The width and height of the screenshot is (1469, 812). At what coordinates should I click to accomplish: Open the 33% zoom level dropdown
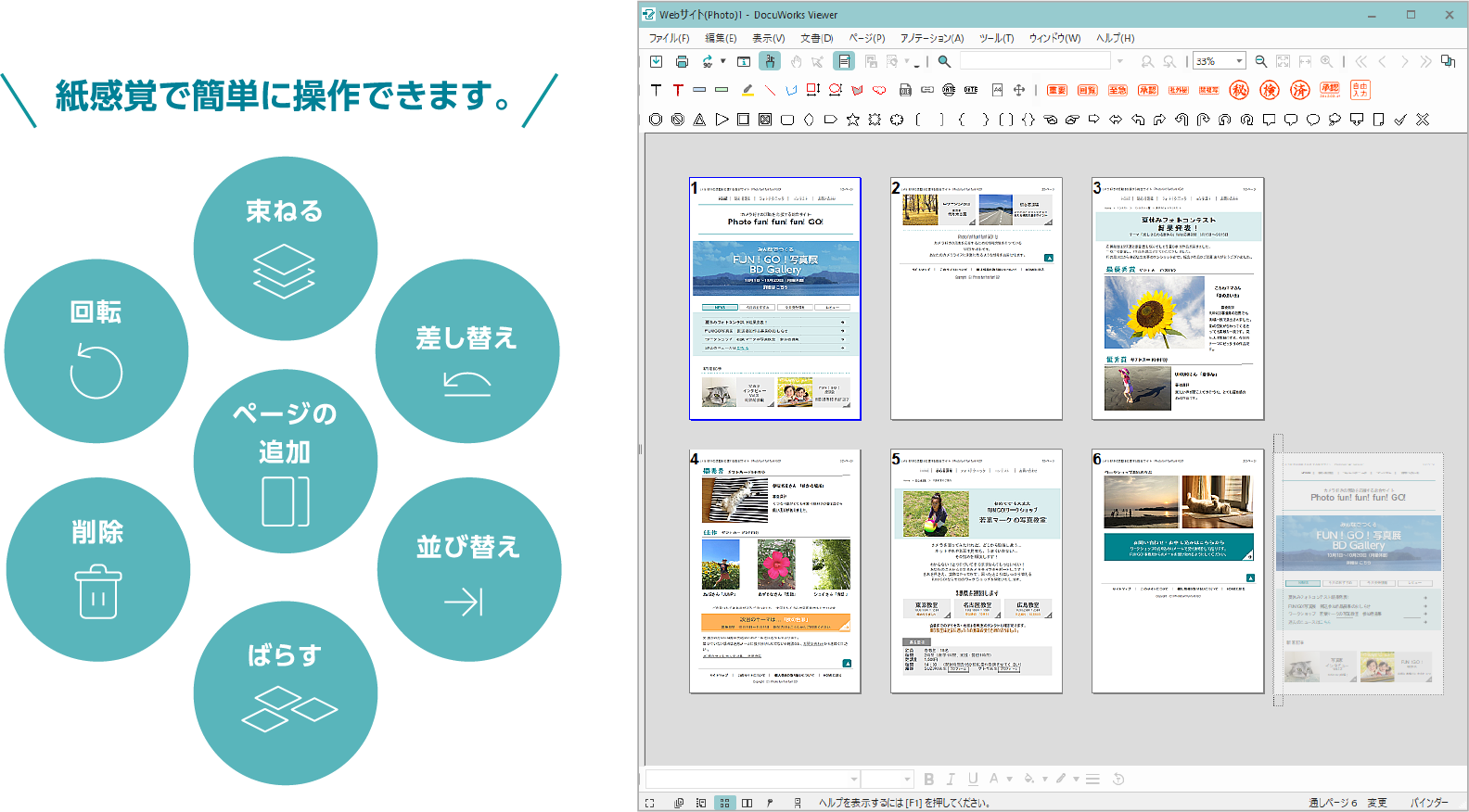pyautogui.click(x=1239, y=62)
